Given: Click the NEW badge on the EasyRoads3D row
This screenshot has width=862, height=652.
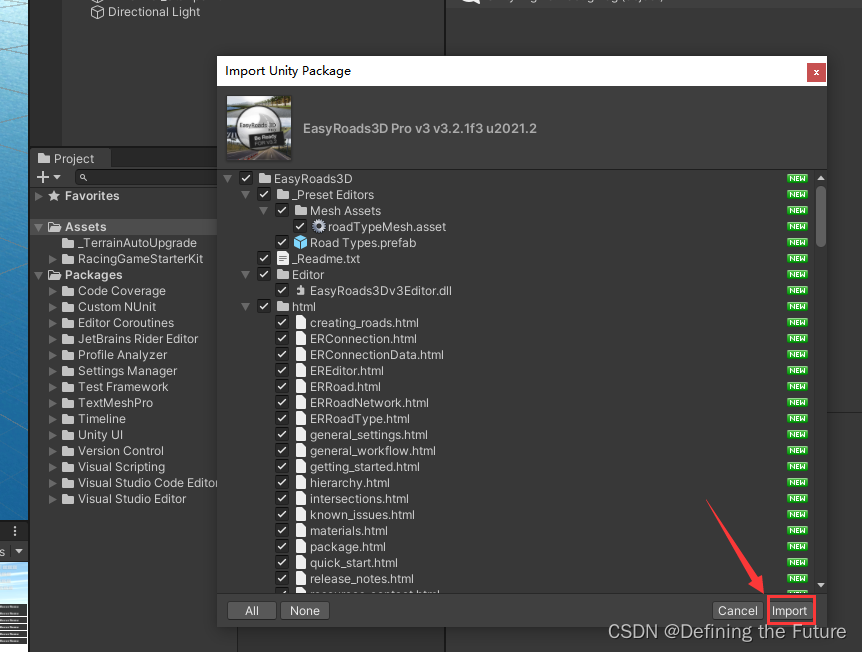Looking at the screenshot, I should coord(797,178).
